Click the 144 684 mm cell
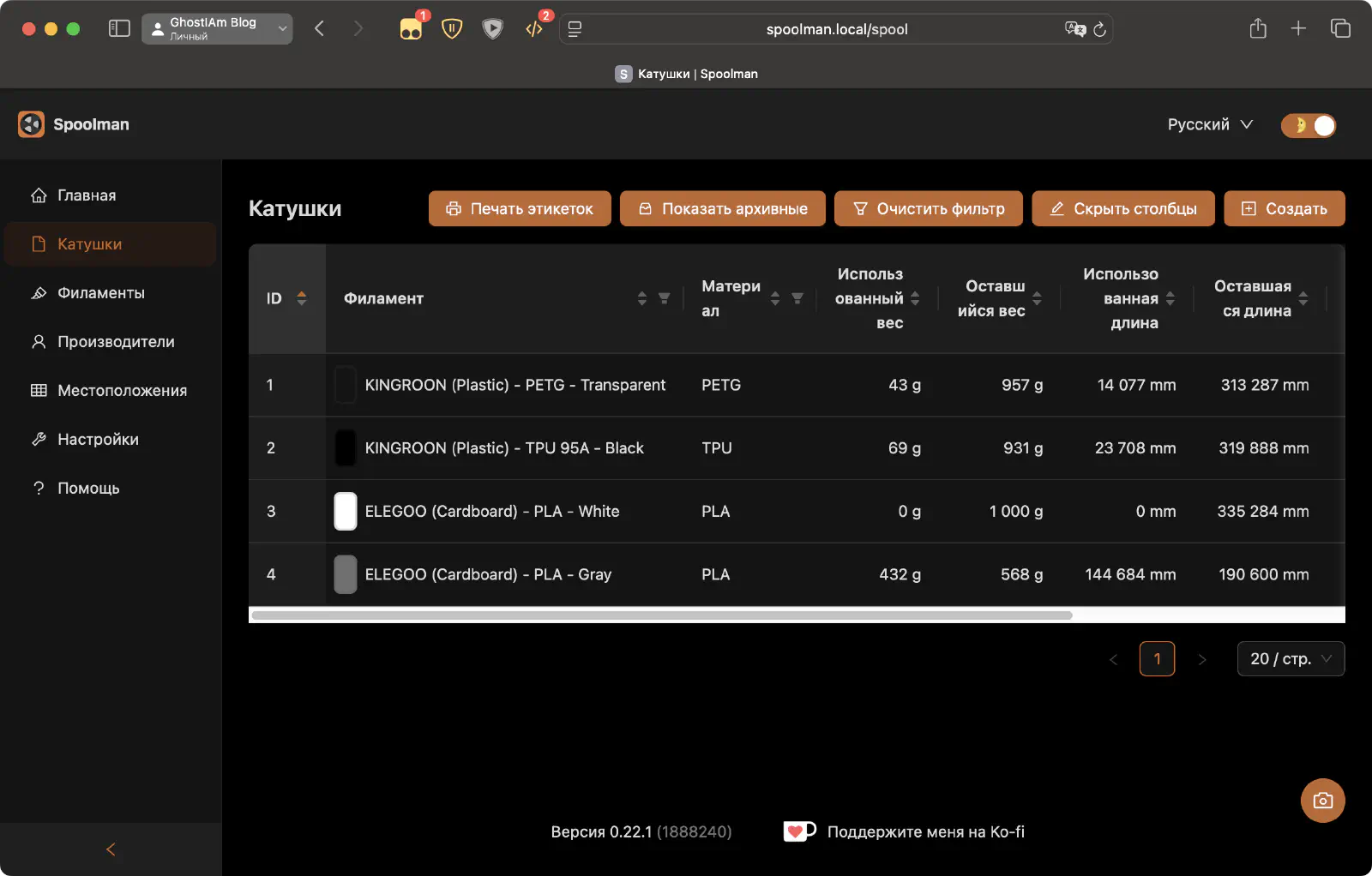The height and width of the screenshot is (876, 1372). (1130, 574)
